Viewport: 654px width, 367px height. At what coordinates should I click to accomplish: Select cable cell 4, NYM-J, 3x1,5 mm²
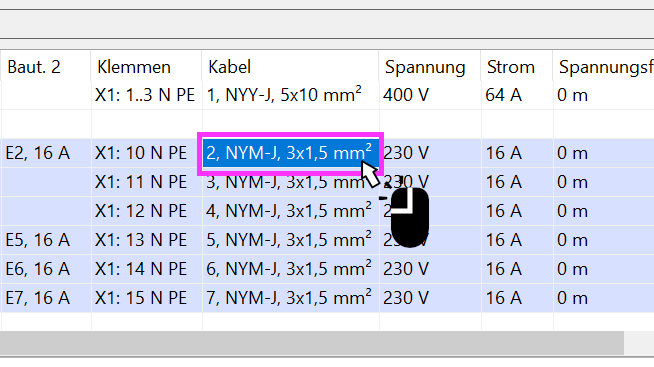tap(290, 211)
